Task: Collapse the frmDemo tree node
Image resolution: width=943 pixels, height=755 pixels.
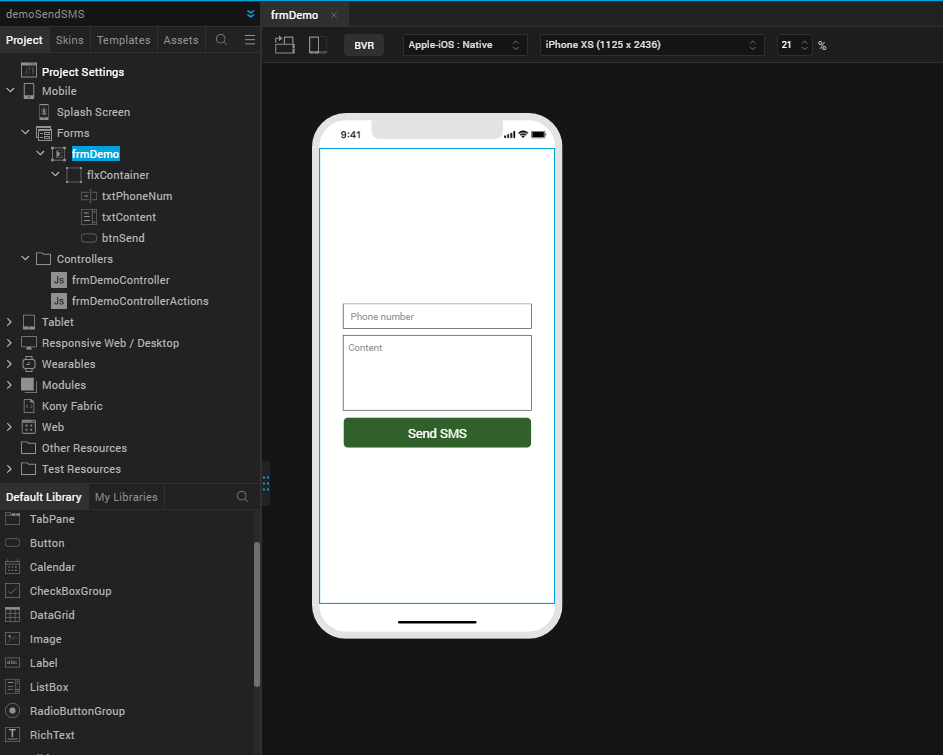Action: click(40, 153)
